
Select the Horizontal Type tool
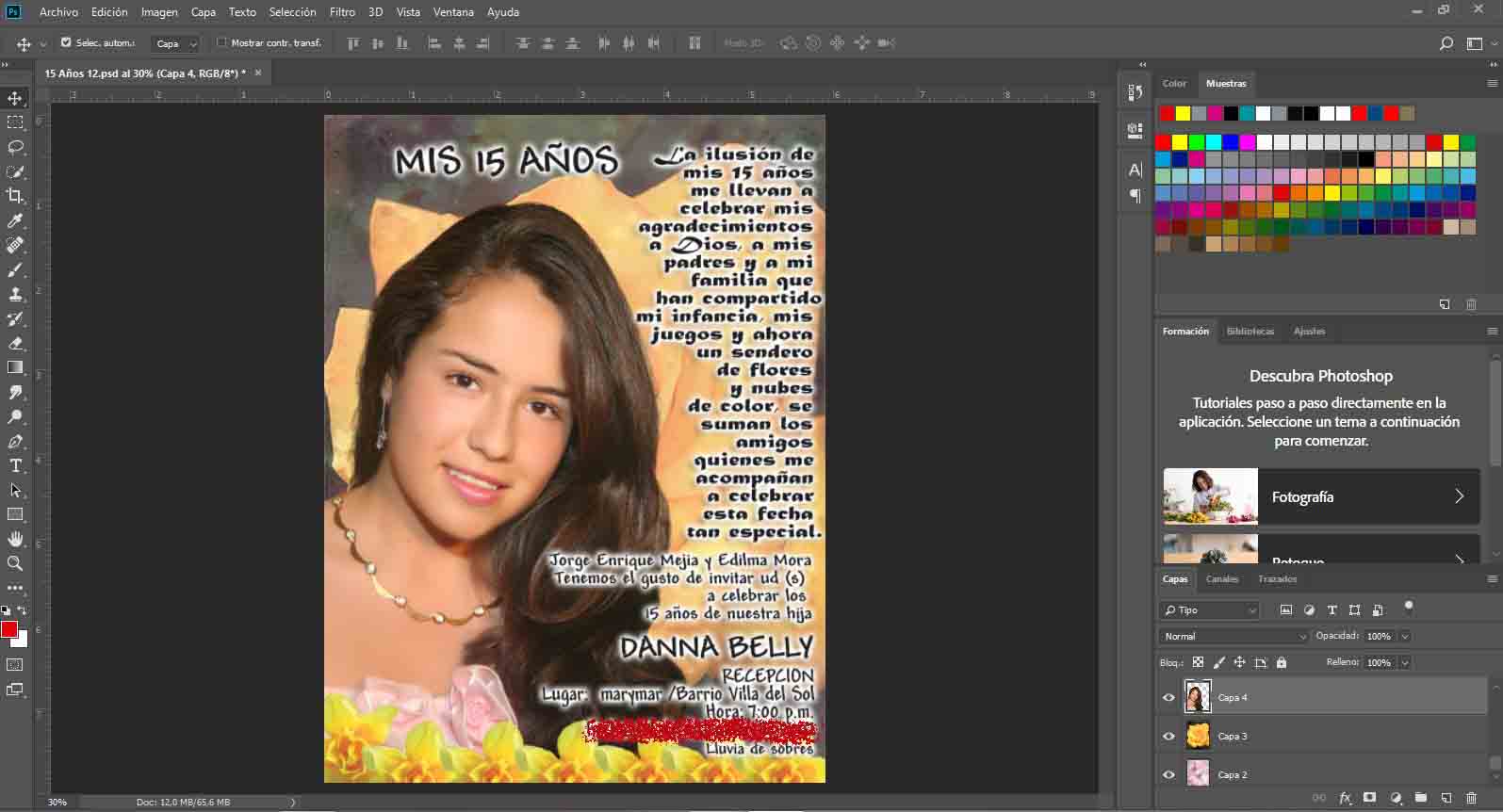click(x=15, y=465)
